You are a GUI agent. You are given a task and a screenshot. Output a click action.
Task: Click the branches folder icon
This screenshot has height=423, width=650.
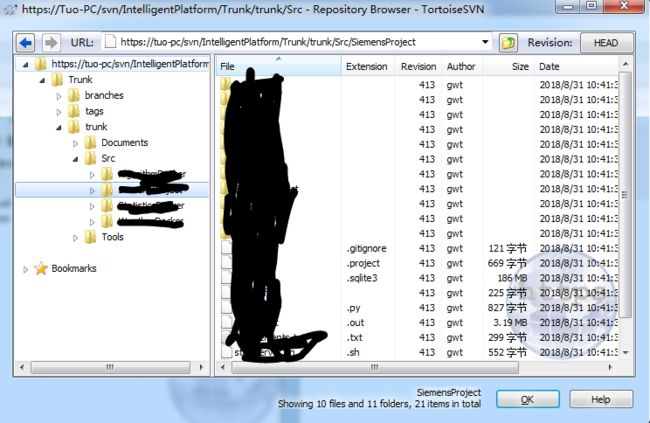tap(74, 95)
